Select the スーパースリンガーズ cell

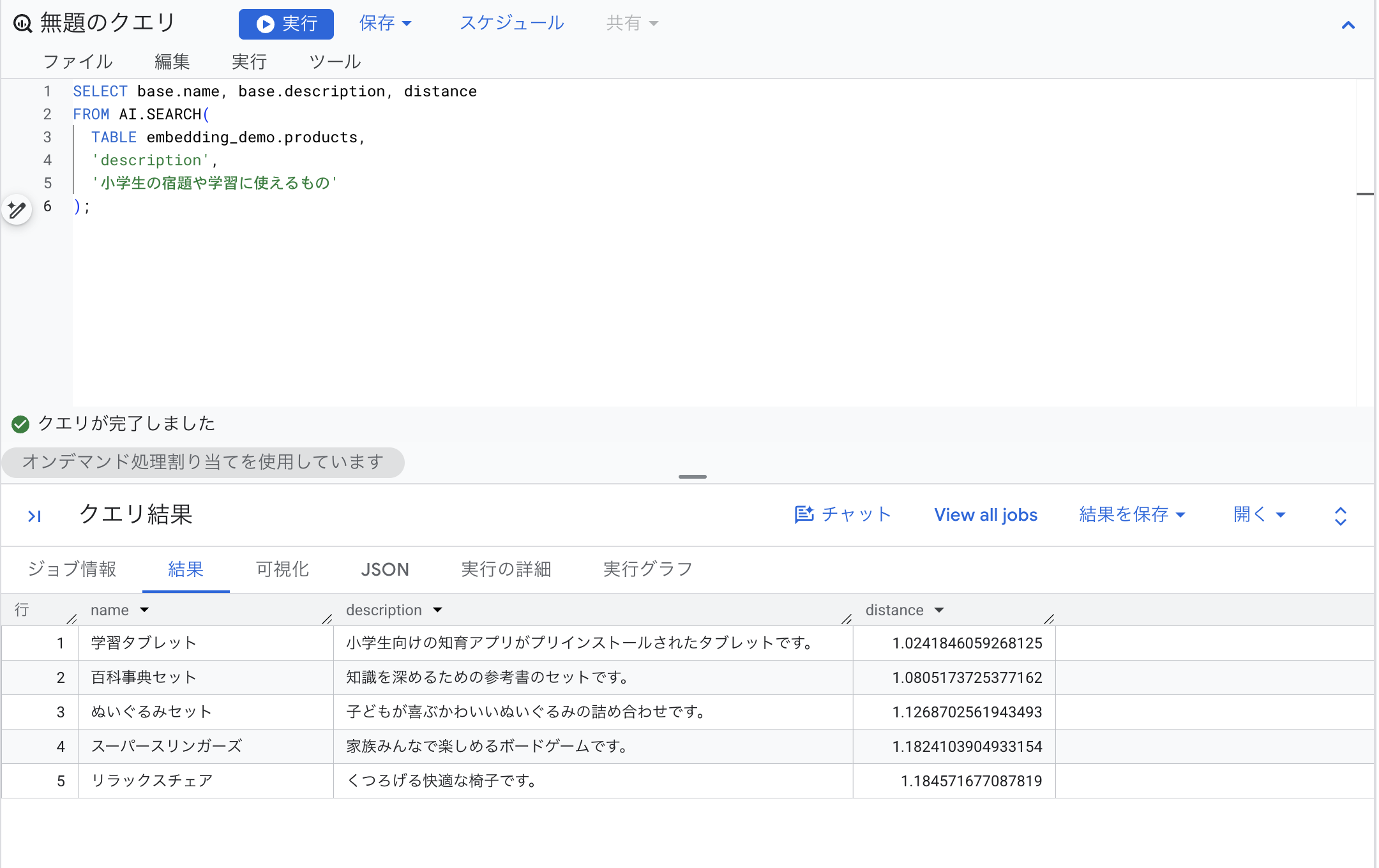click(206, 746)
